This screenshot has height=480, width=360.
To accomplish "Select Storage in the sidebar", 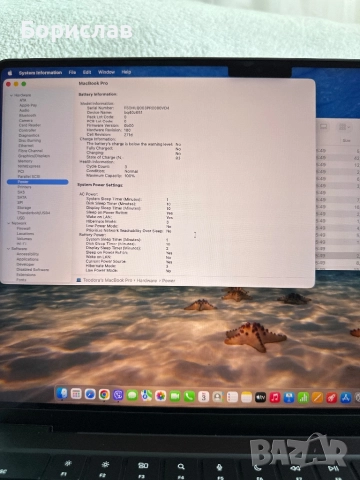I will (x=24, y=208).
